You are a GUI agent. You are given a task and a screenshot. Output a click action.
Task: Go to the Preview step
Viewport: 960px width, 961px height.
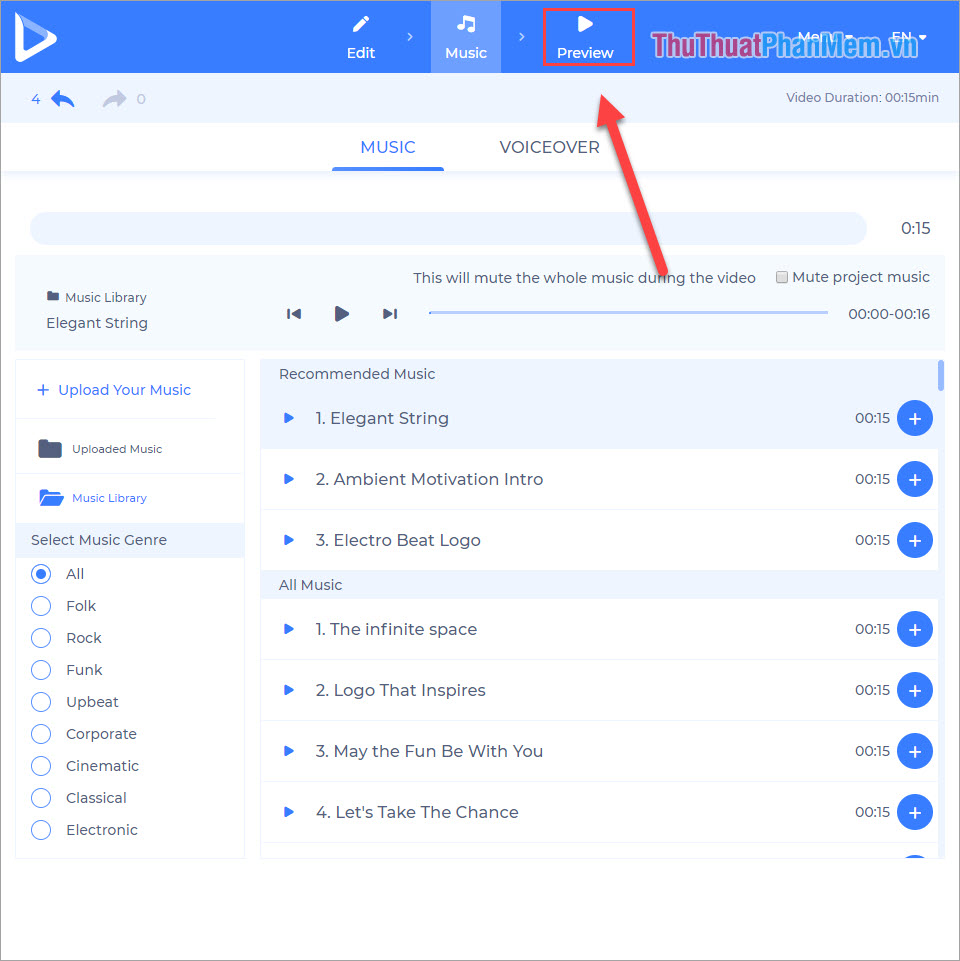pyautogui.click(x=586, y=37)
